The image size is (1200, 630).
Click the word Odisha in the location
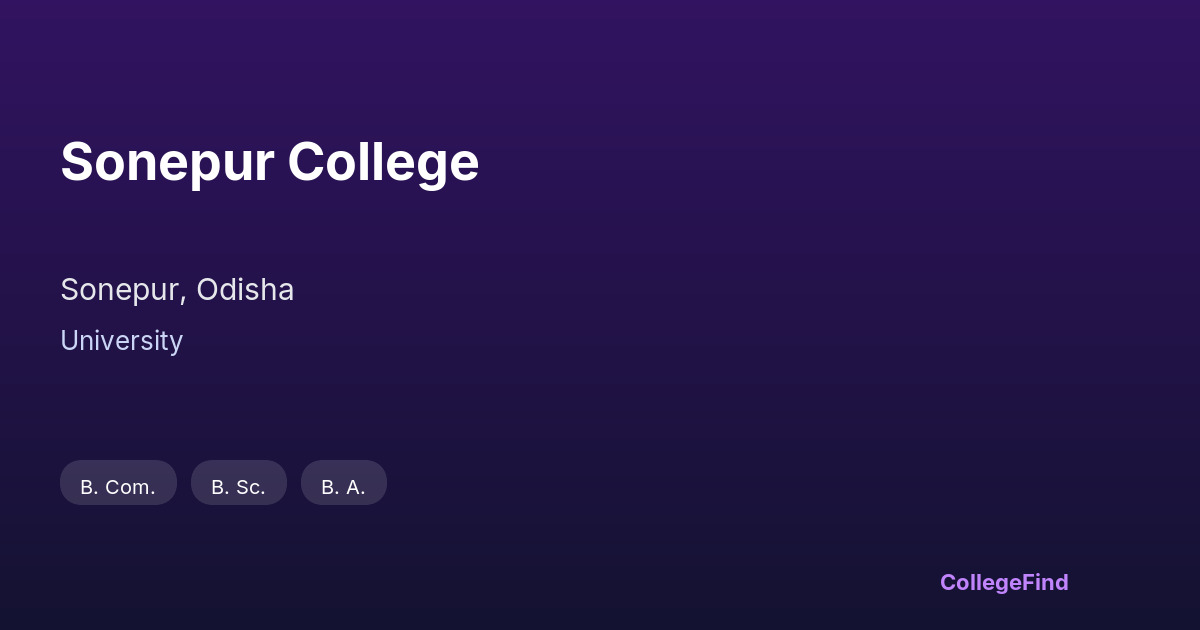pyautogui.click(x=245, y=290)
